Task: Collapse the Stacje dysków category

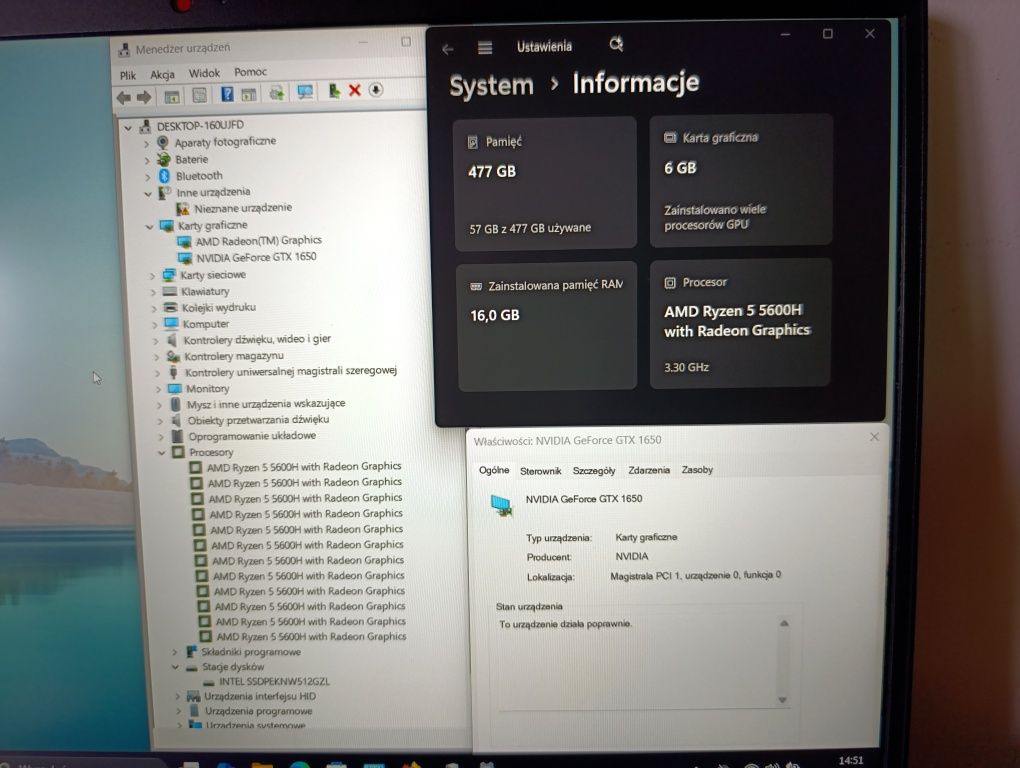Action: coord(175,667)
